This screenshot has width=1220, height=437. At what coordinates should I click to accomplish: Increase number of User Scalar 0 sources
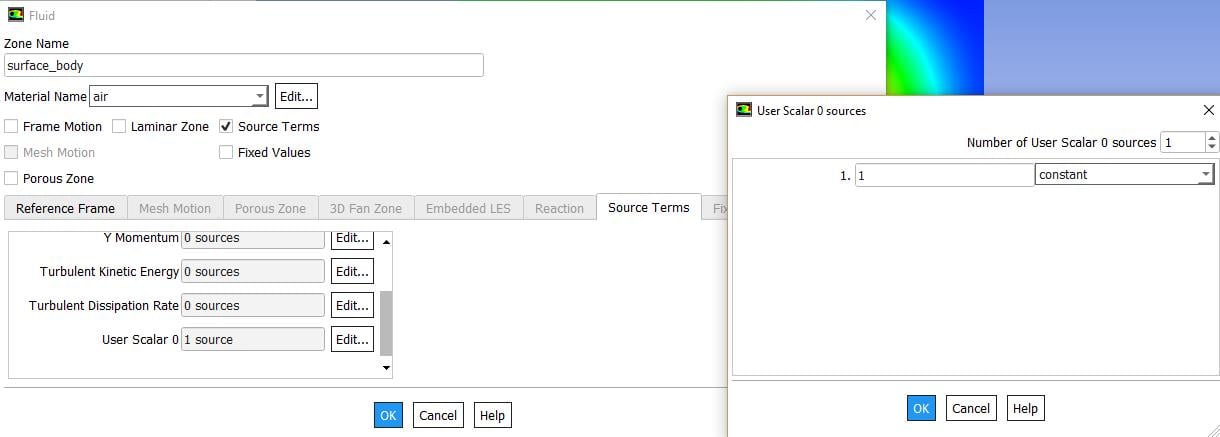(1212, 138)
